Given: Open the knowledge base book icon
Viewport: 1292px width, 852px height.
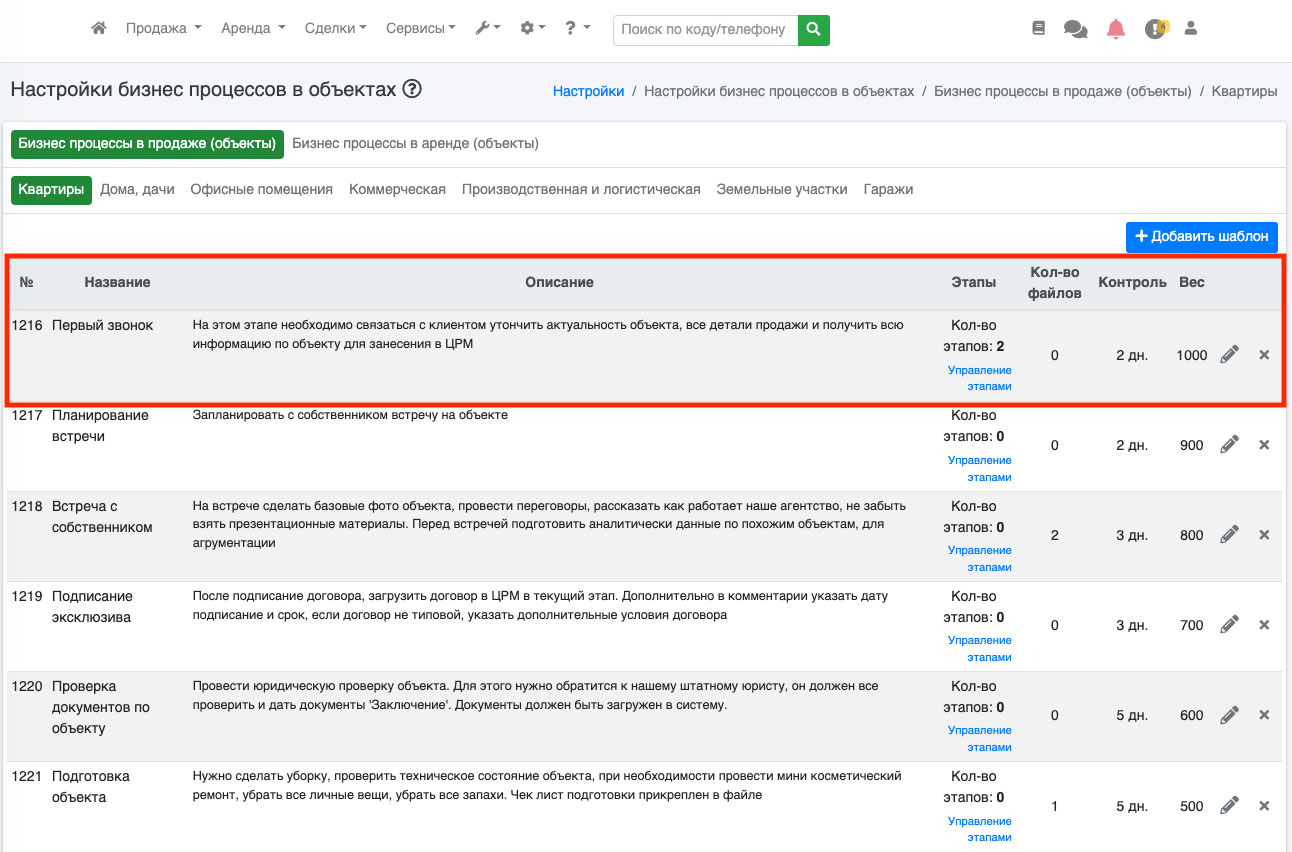Looking at the screenshot, I should [x=1038, y=29].
